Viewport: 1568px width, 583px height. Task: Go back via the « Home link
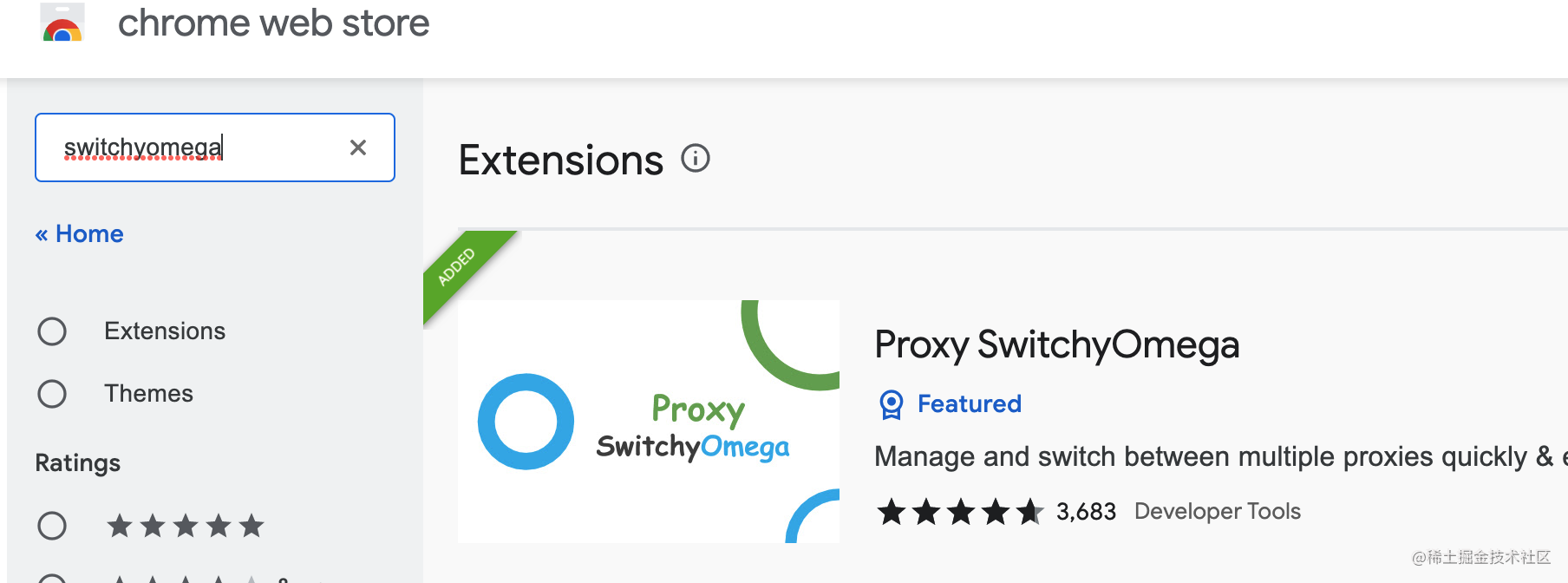click(80, 234)
